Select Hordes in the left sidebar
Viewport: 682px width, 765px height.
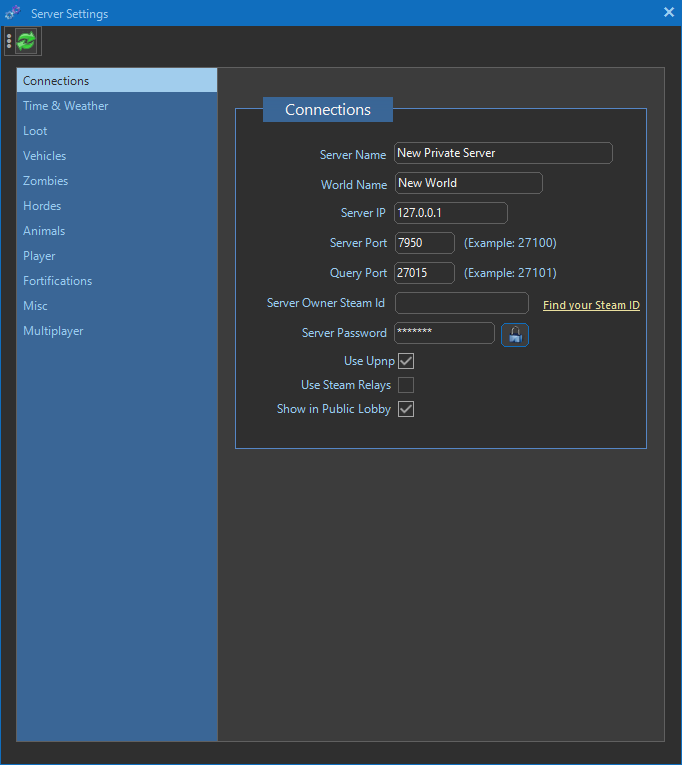[x=42, y=206]
